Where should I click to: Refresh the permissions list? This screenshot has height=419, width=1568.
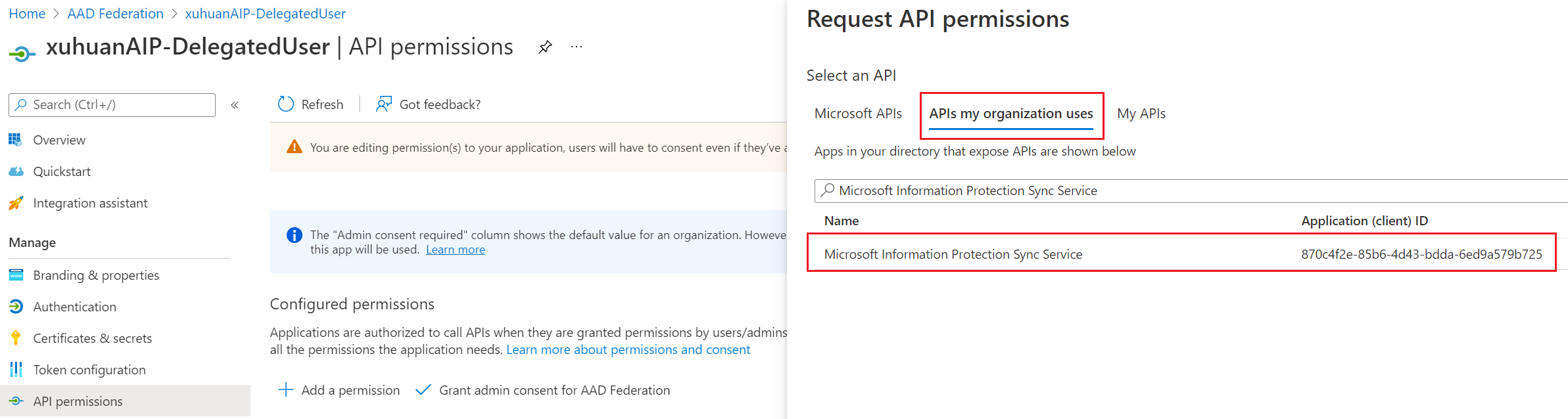(x=322, y=104)
